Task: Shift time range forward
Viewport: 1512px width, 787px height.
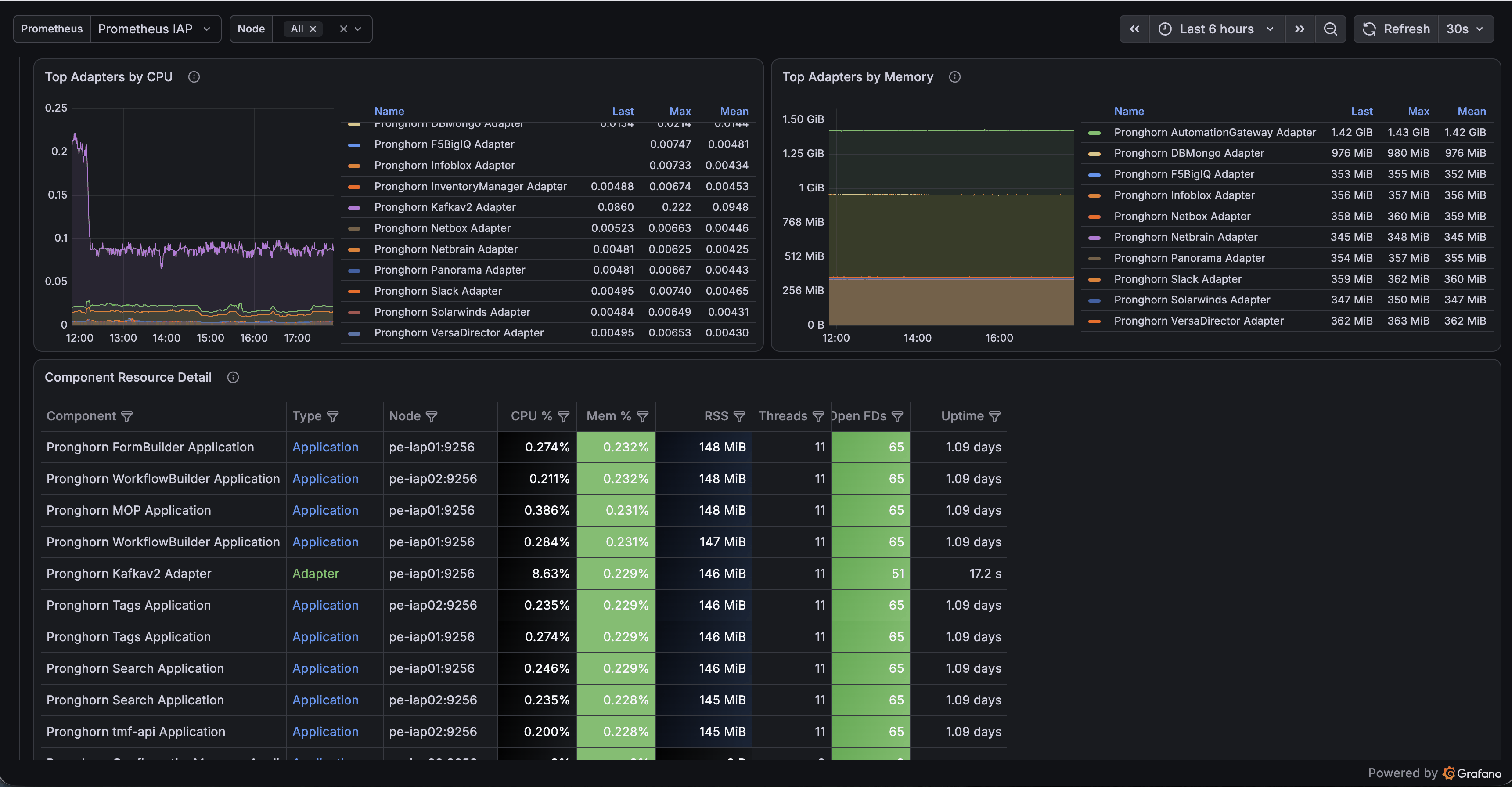Action: pos(1300,29)
